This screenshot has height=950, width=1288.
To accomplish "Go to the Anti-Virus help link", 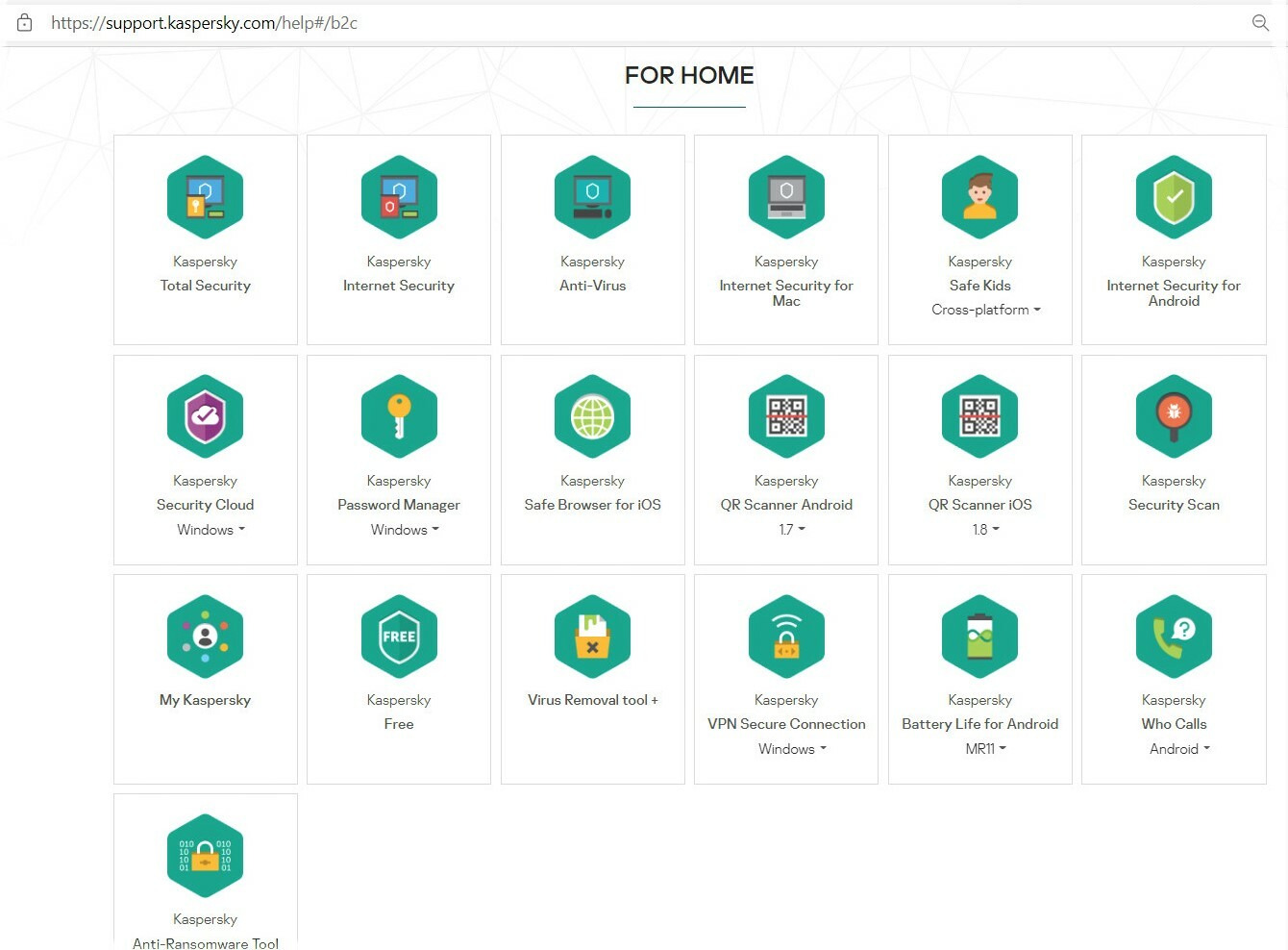I will [592, 286].
